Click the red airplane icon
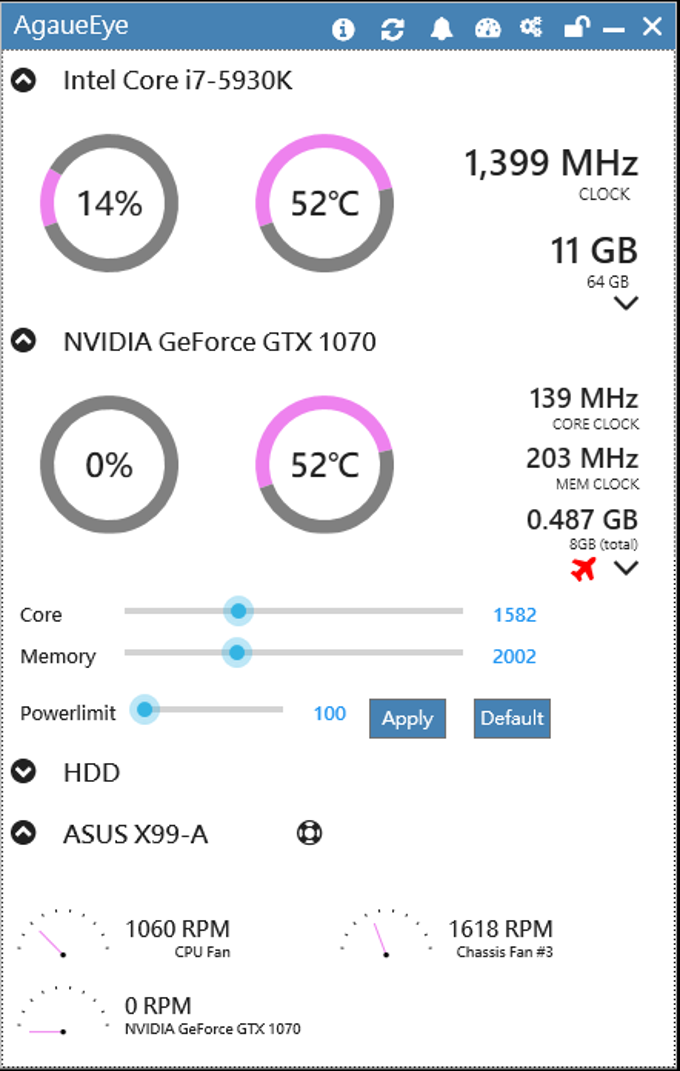680x1071 pixels. tap(583, 568)
